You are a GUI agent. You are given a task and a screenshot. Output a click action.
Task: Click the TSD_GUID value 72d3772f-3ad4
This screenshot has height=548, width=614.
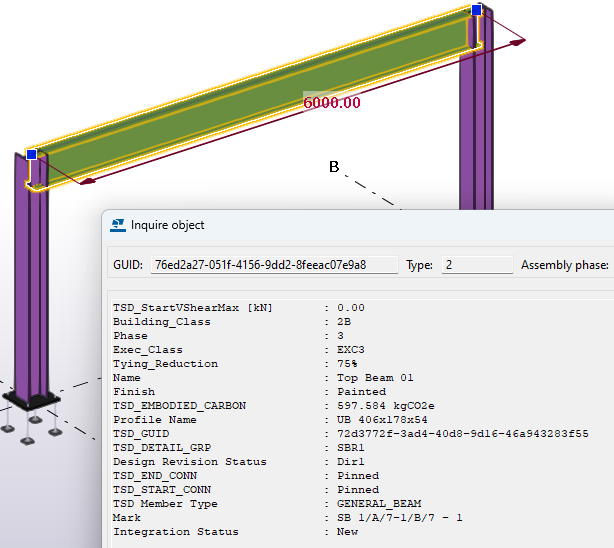click(462, 434)
